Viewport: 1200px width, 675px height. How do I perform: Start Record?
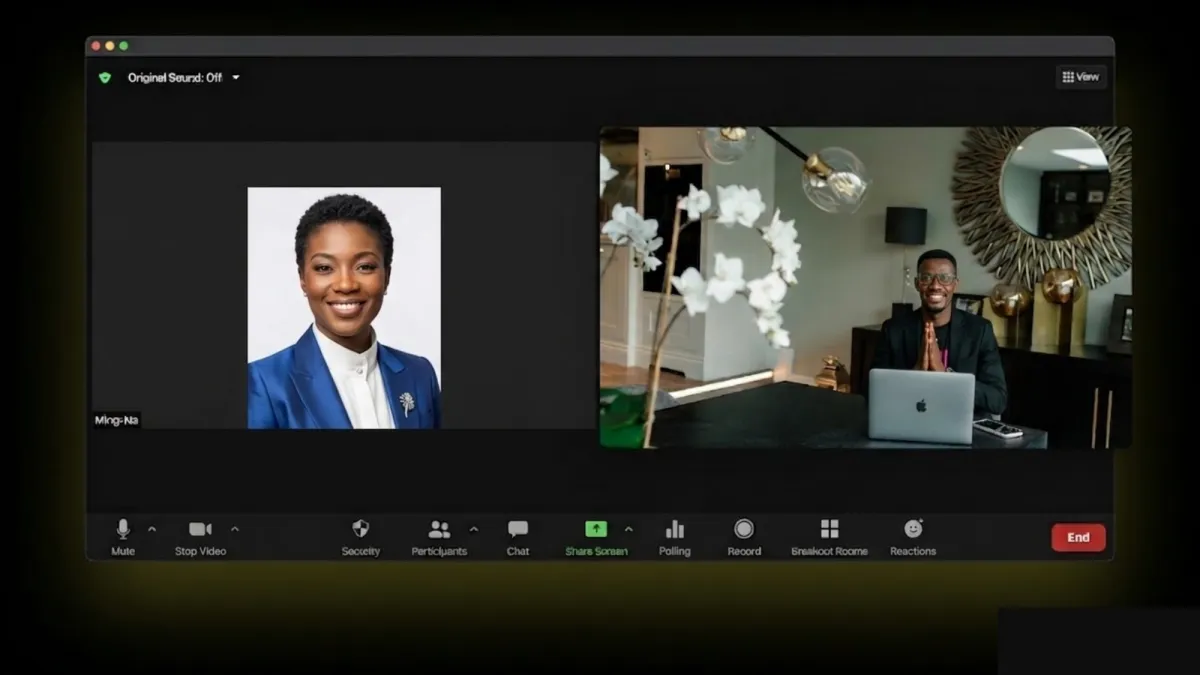[x=744, y=537]
